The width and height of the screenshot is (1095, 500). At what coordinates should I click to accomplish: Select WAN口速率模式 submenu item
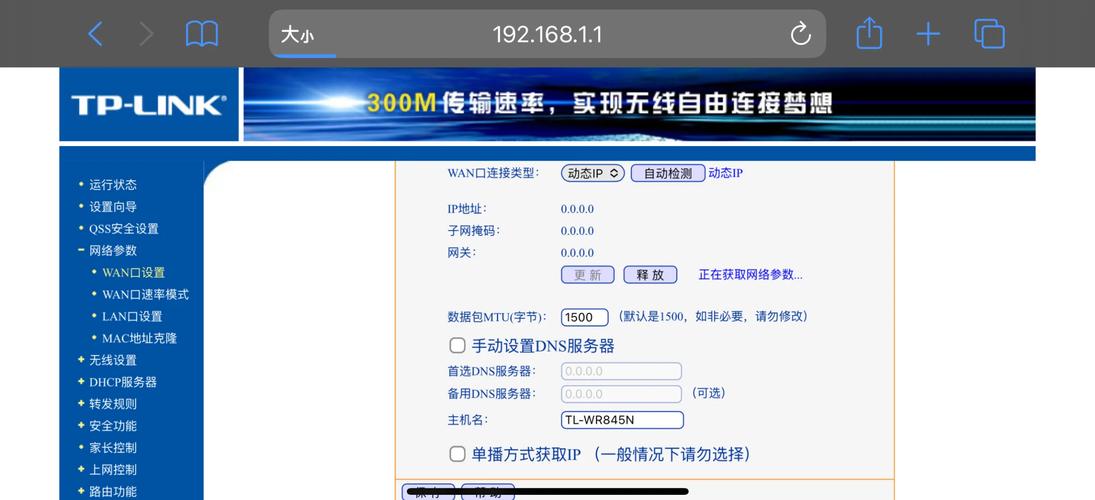pos(145,295)
